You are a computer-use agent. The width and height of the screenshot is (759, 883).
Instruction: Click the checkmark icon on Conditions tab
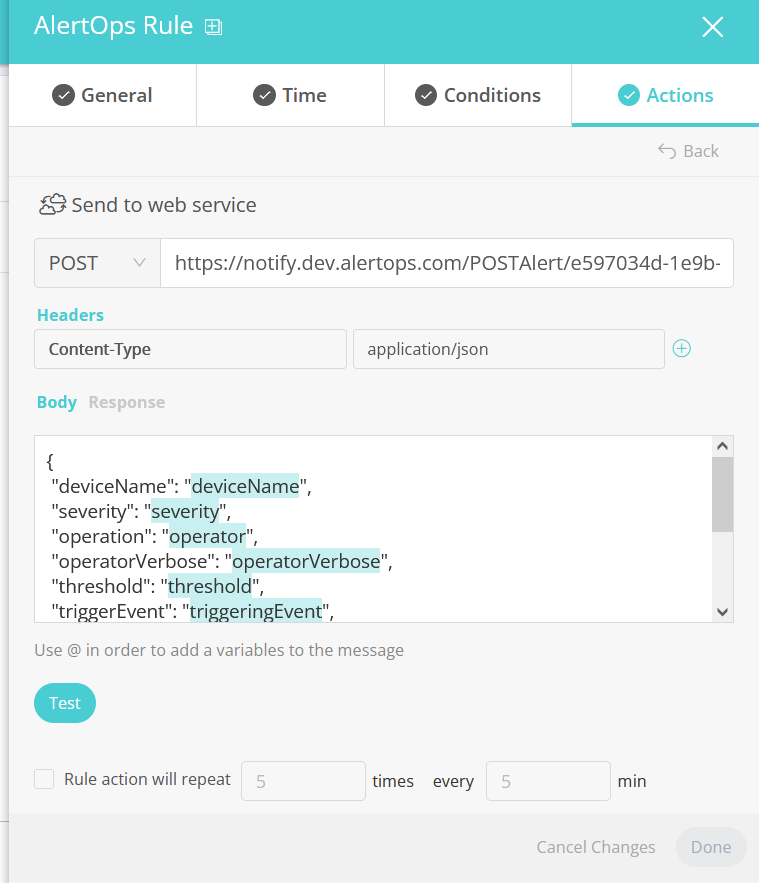(x=426, y=96)
